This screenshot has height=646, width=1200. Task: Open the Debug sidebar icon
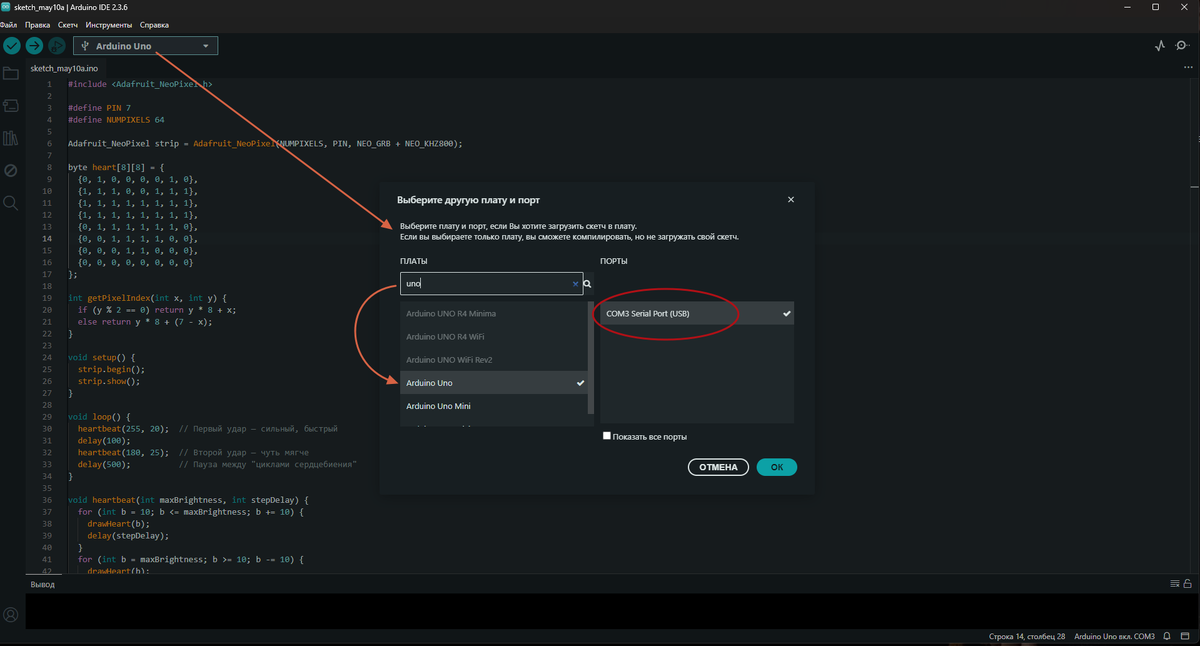[11, 170]
